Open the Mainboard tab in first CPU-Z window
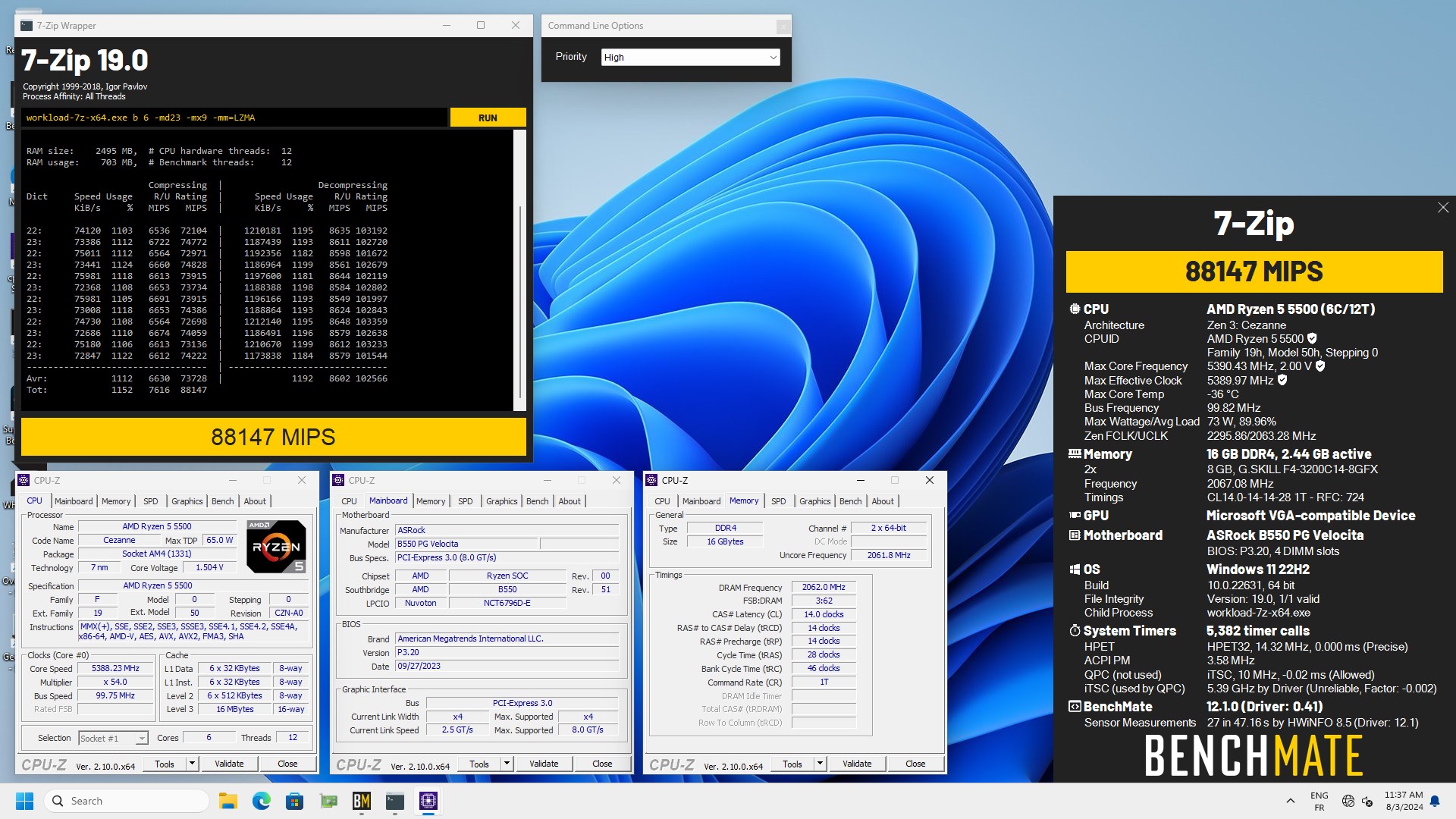This screenshot has height=819, width=1456. click(x=74, y=501)
